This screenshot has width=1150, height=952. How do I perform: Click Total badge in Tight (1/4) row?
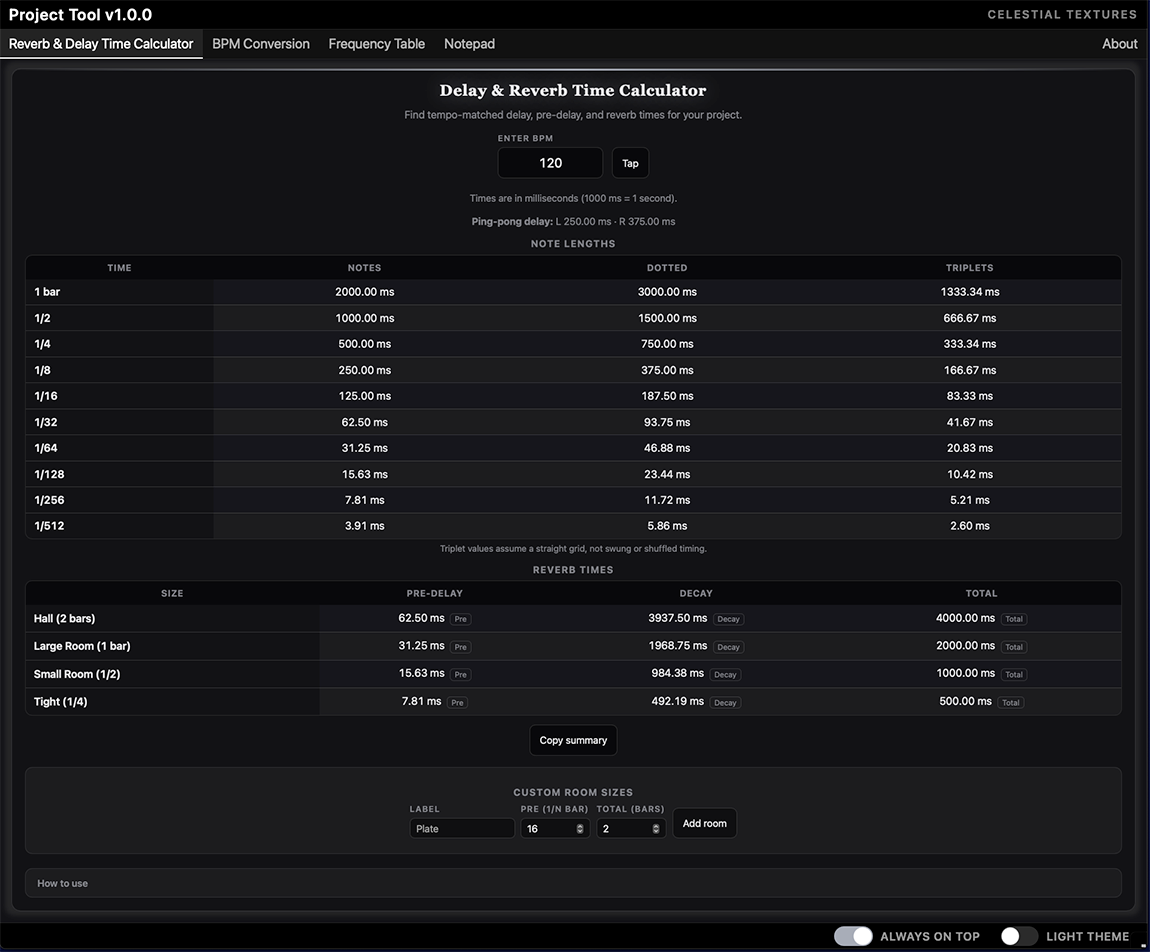pos(1011,703)
